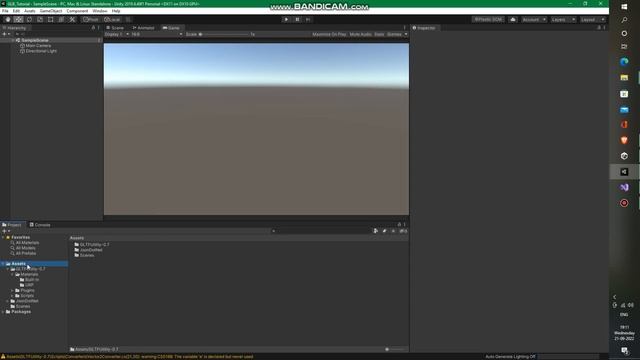Select the Rect tool
Image resolution: width=640 pixels, height=360 pixels.
tap(51, 19)
